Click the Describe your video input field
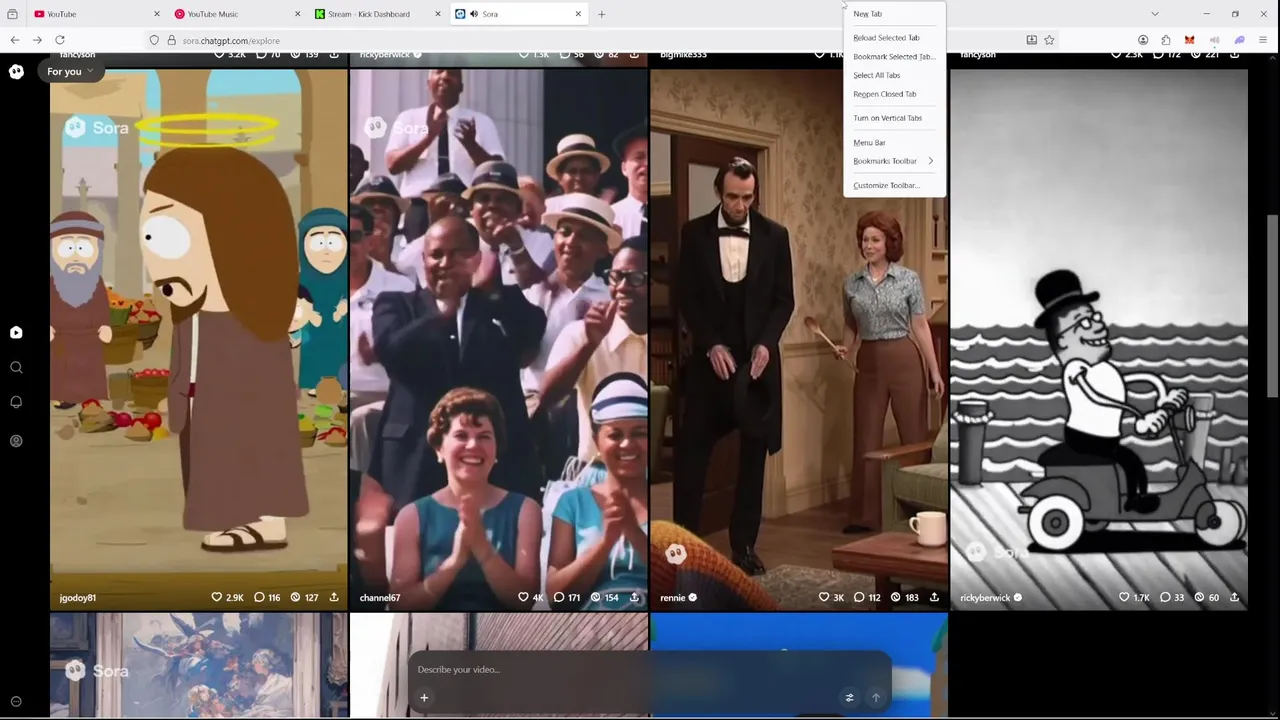Viewport: 1280px width, 720px height. (650, 669)
